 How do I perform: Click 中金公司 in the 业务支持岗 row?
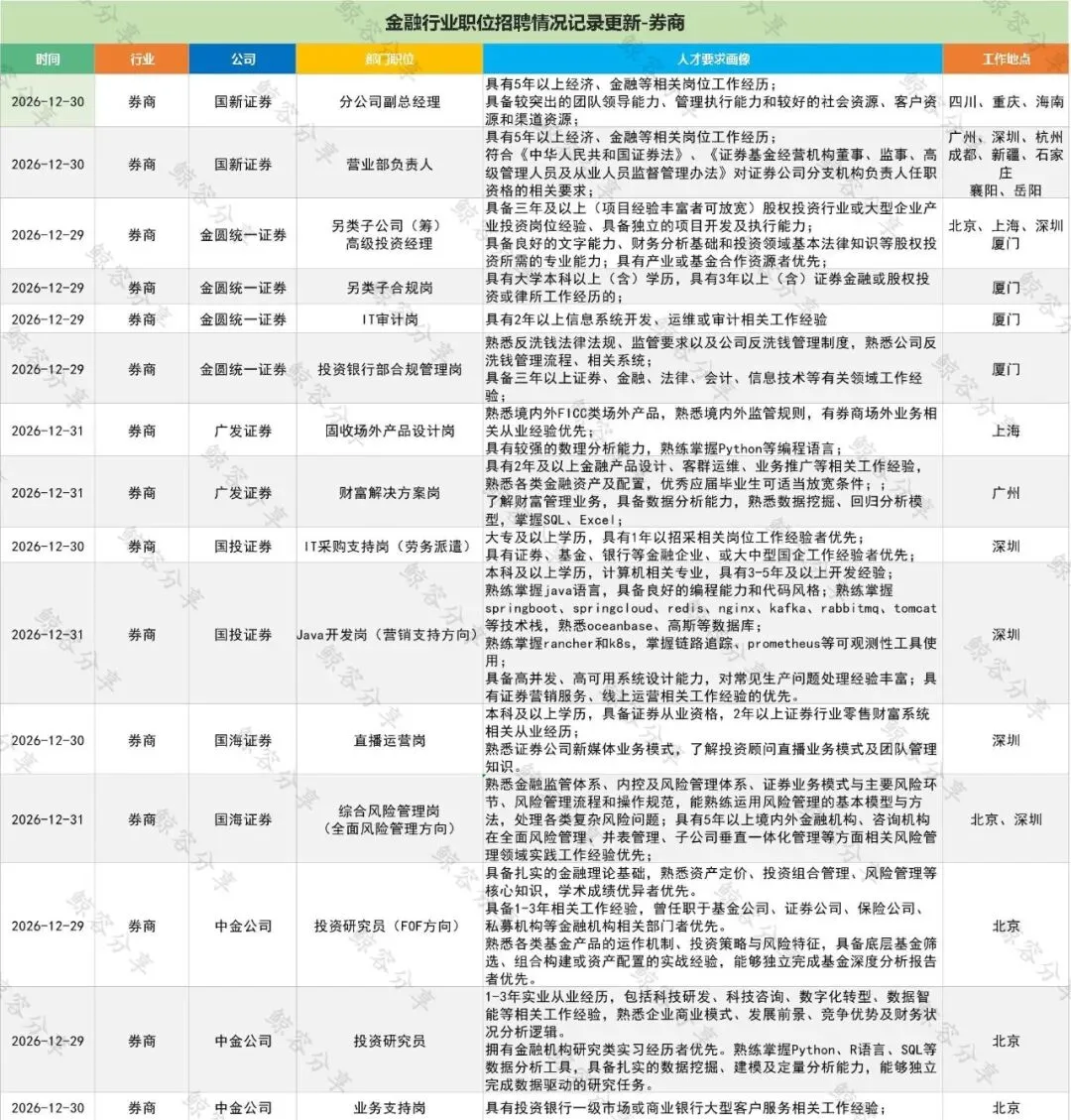tap(243, 1108)
